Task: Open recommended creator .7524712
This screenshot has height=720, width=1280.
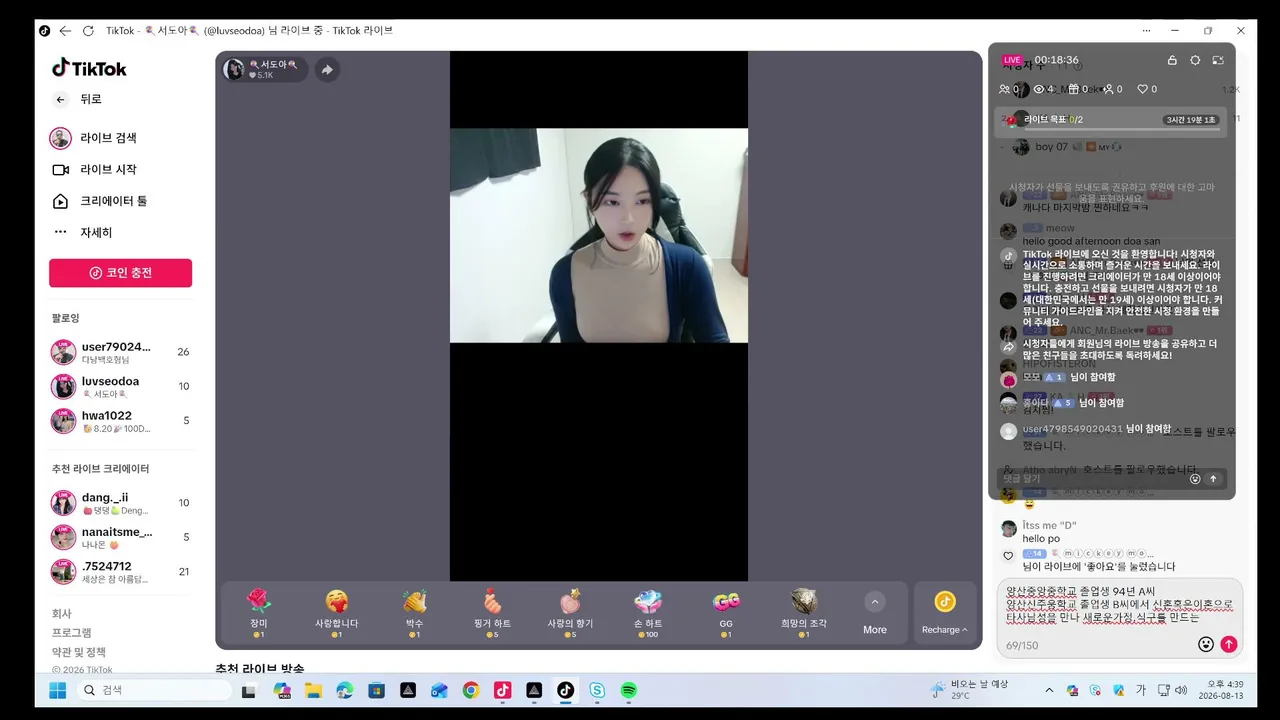Action: point(120,572)
